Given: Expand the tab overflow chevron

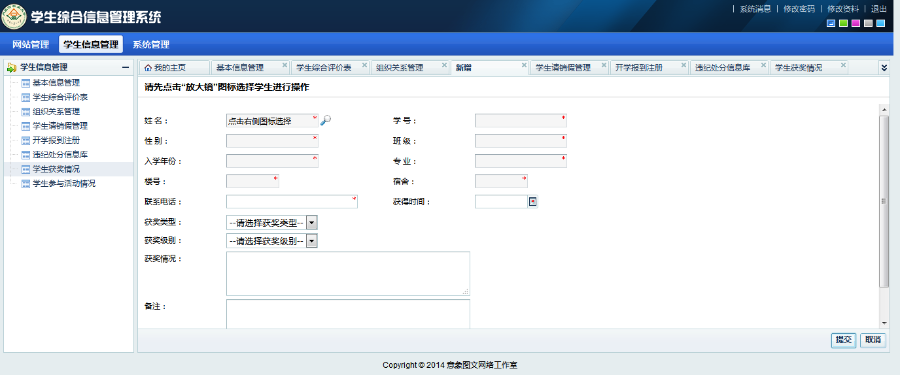Looking at the screenshot, I should pyautogui.click(x=885, y=68).
